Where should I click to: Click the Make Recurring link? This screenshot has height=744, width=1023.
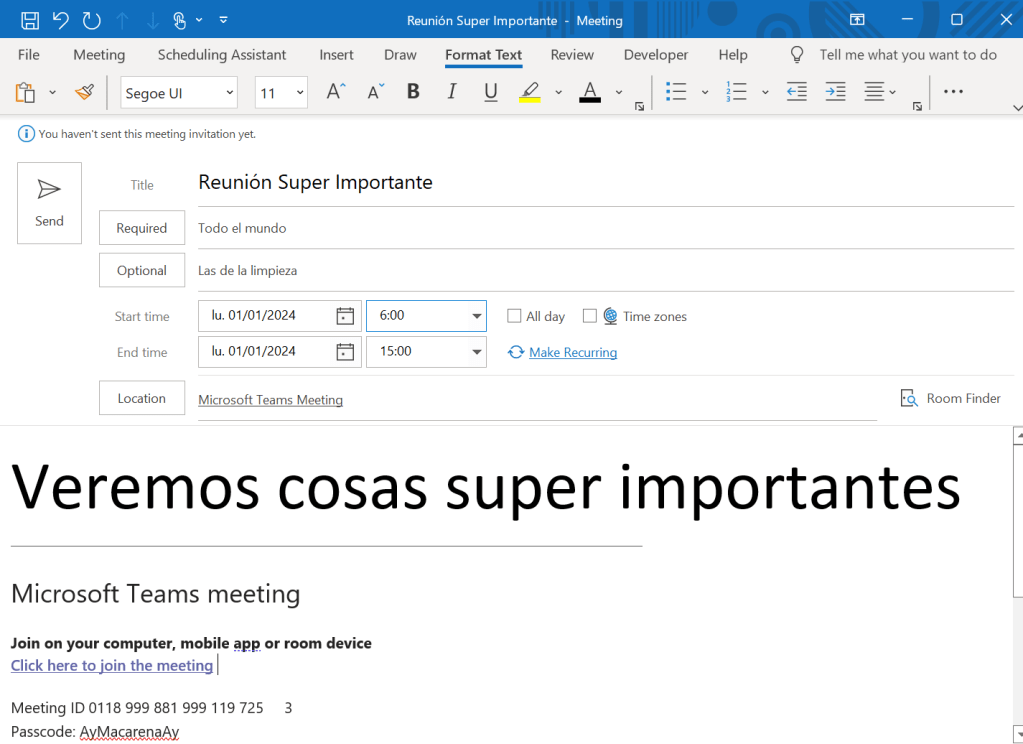point(572,352)
